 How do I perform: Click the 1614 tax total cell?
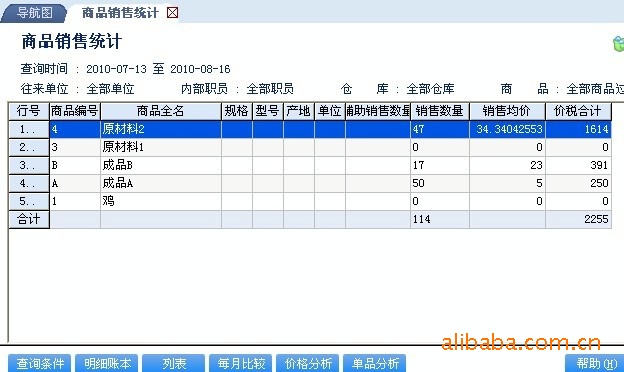[578, 129]
